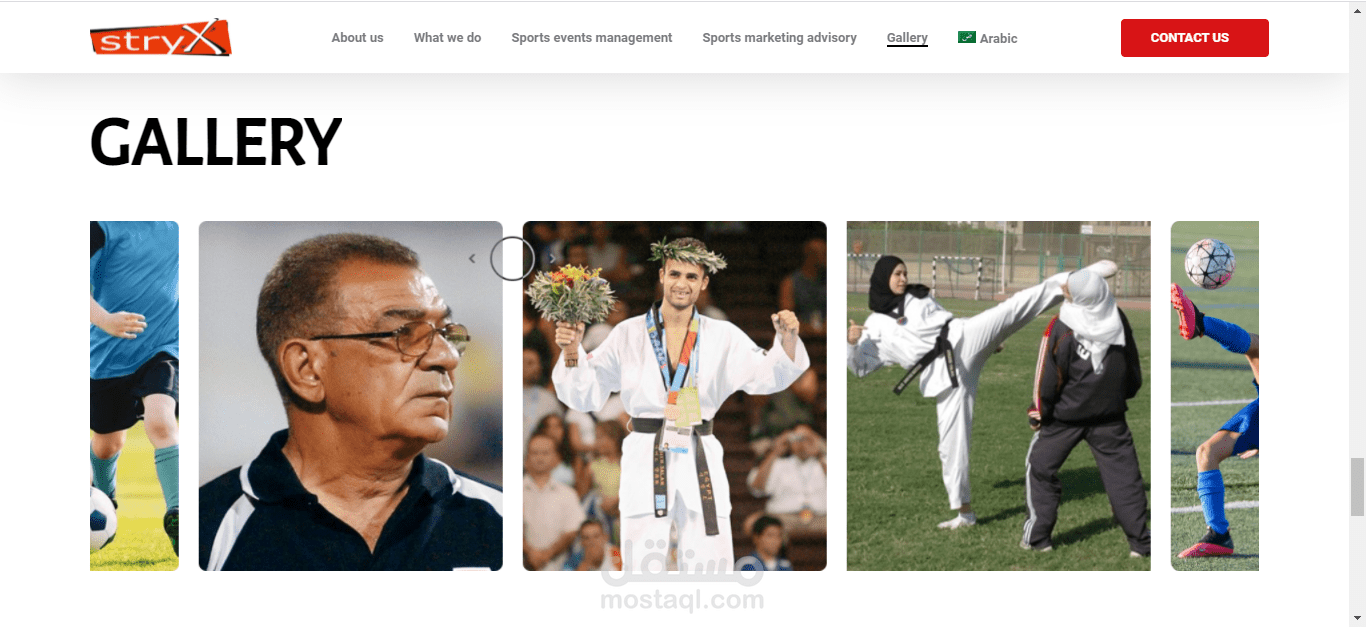Click the vertical scrollbar thumb
This screenshot has height=627, width=1366.
coord(1357,487)
